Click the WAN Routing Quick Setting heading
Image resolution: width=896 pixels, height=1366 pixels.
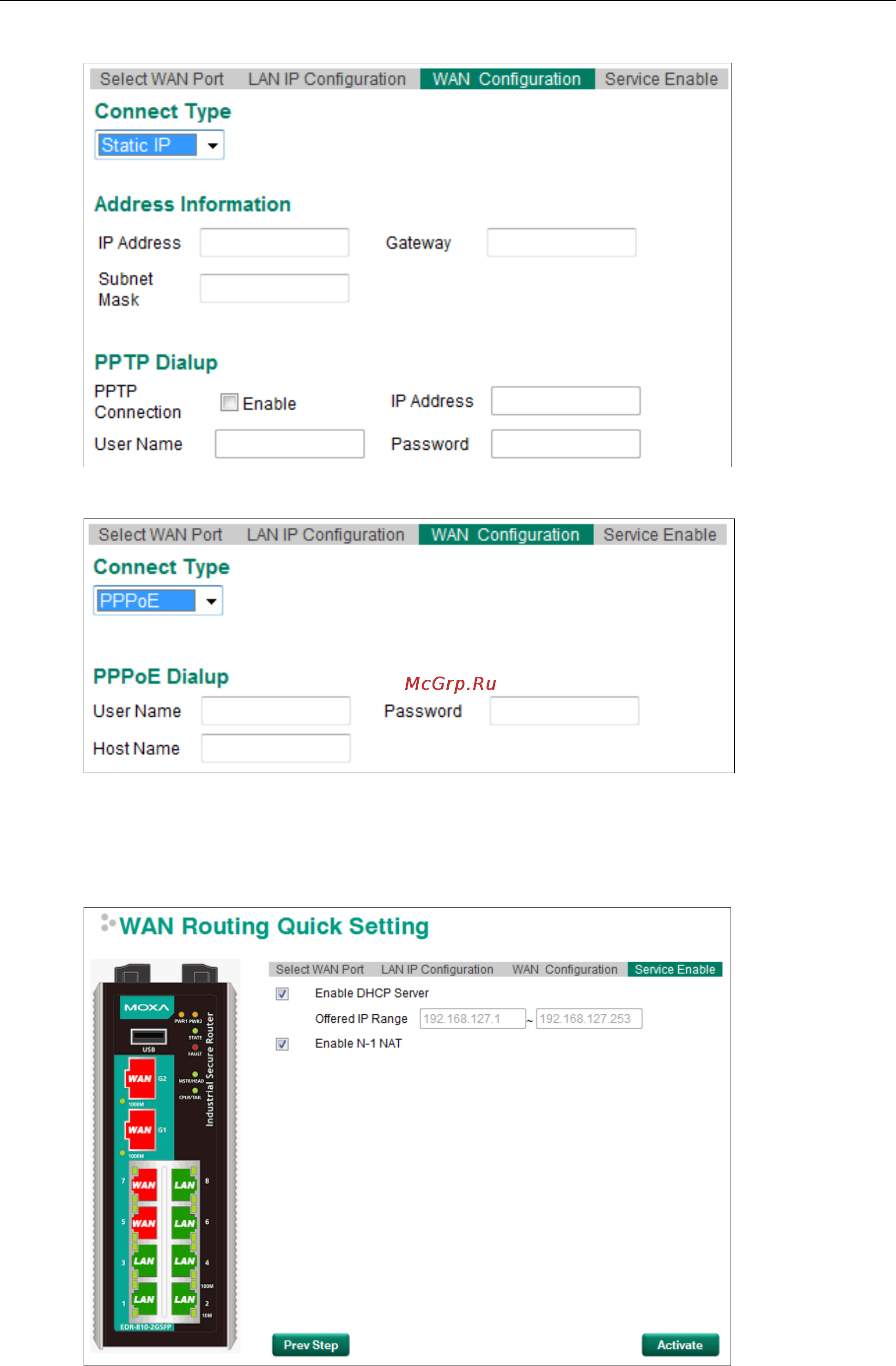click(x=274, y=927)
